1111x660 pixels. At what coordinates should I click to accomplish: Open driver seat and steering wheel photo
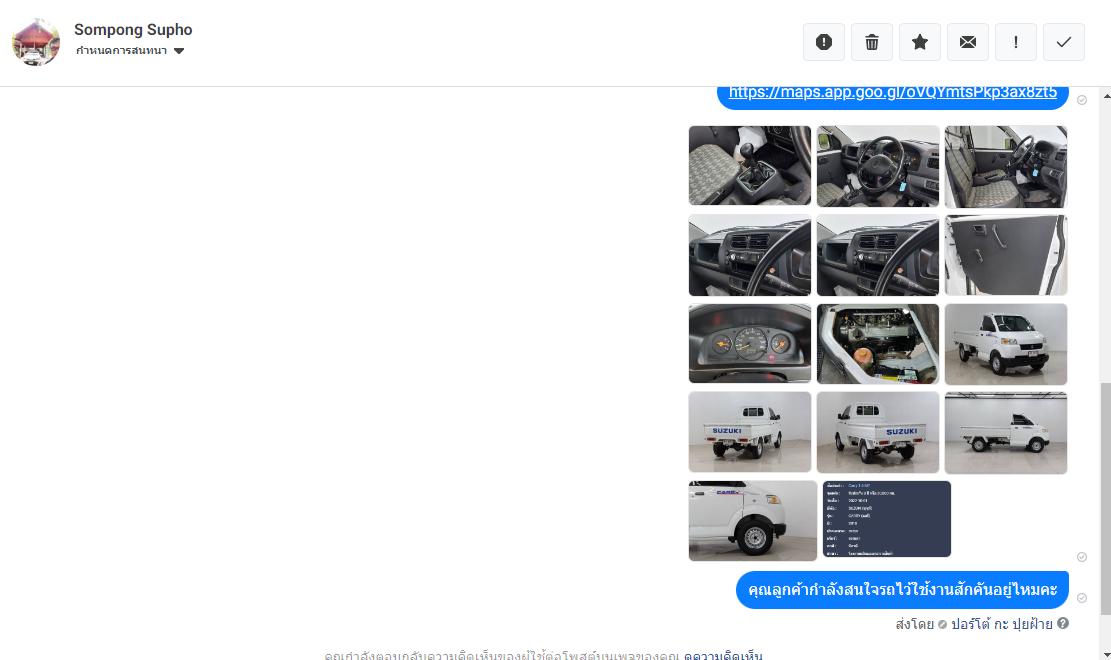click(1005, 167)
